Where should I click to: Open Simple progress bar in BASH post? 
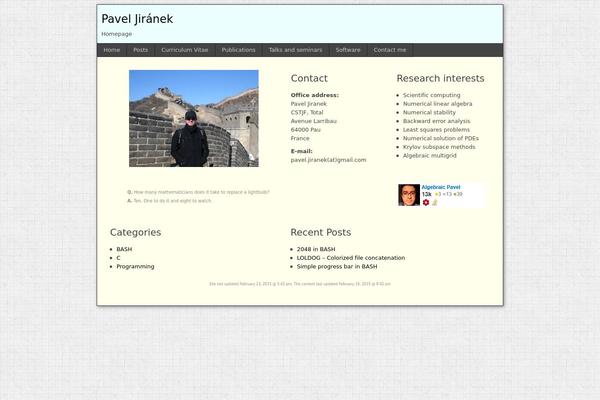(x=337, y=266)
